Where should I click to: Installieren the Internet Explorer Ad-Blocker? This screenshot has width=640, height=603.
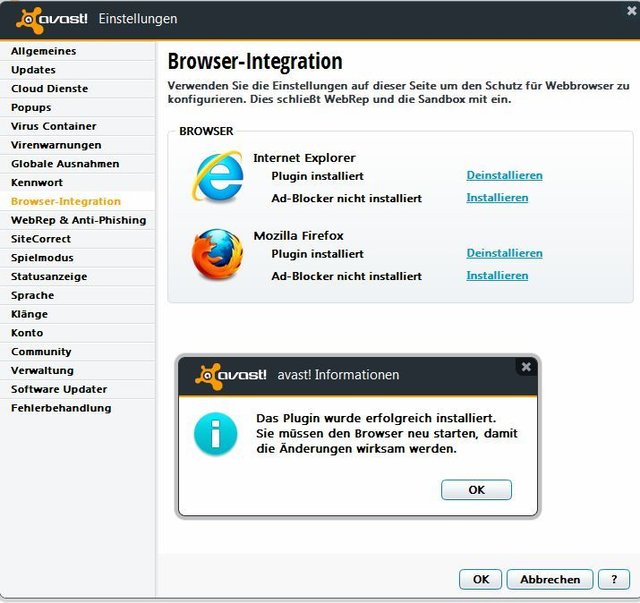[497, 198]
